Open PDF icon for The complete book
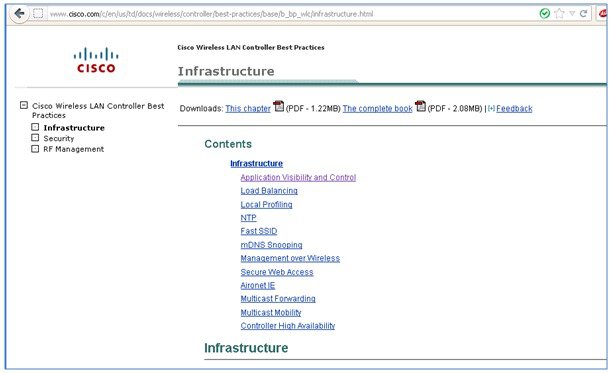Screen dimensions: 611x373 coord(420,106)
